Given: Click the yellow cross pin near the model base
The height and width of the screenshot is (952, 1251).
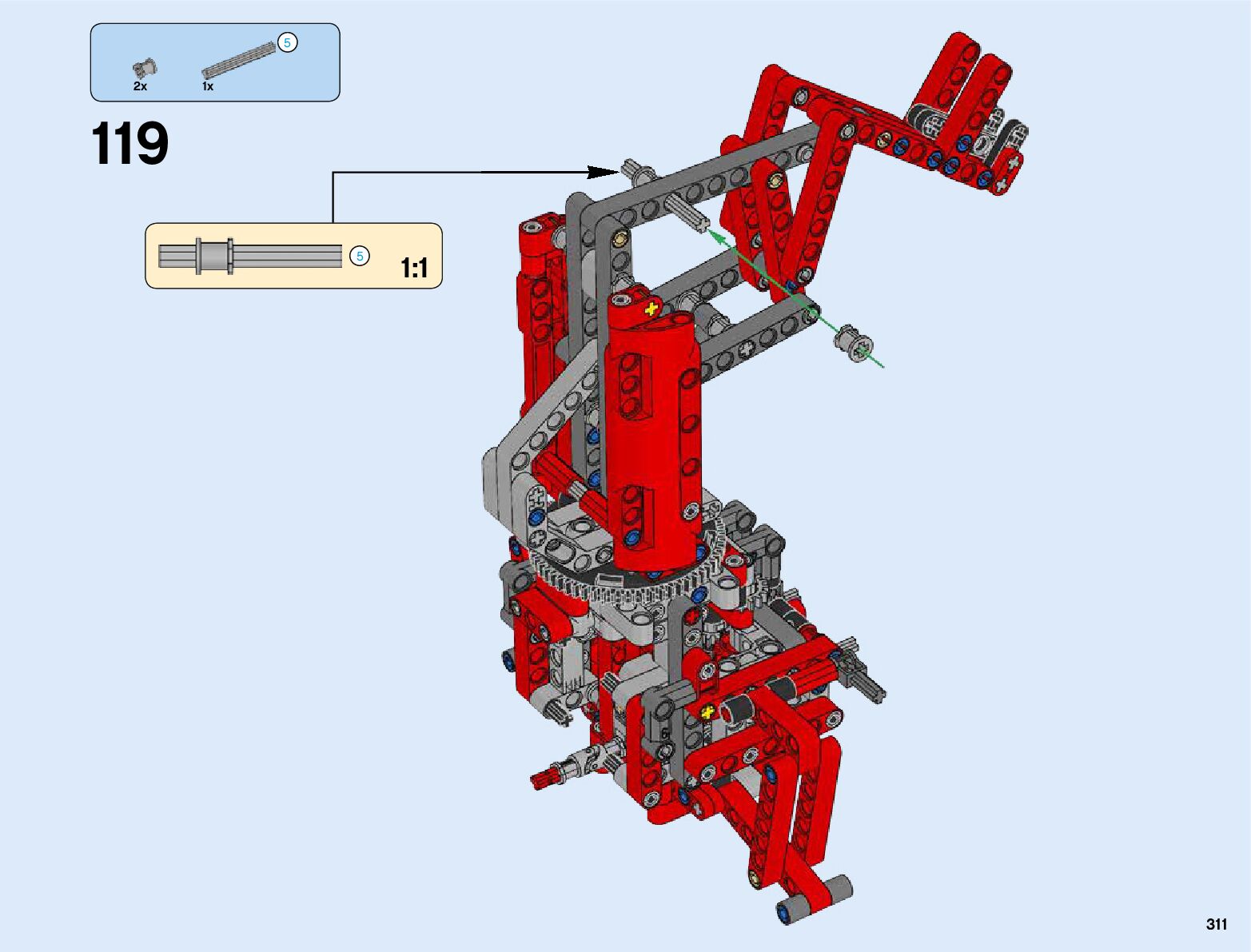Looking at the screenshot, I should click(707, 711).
